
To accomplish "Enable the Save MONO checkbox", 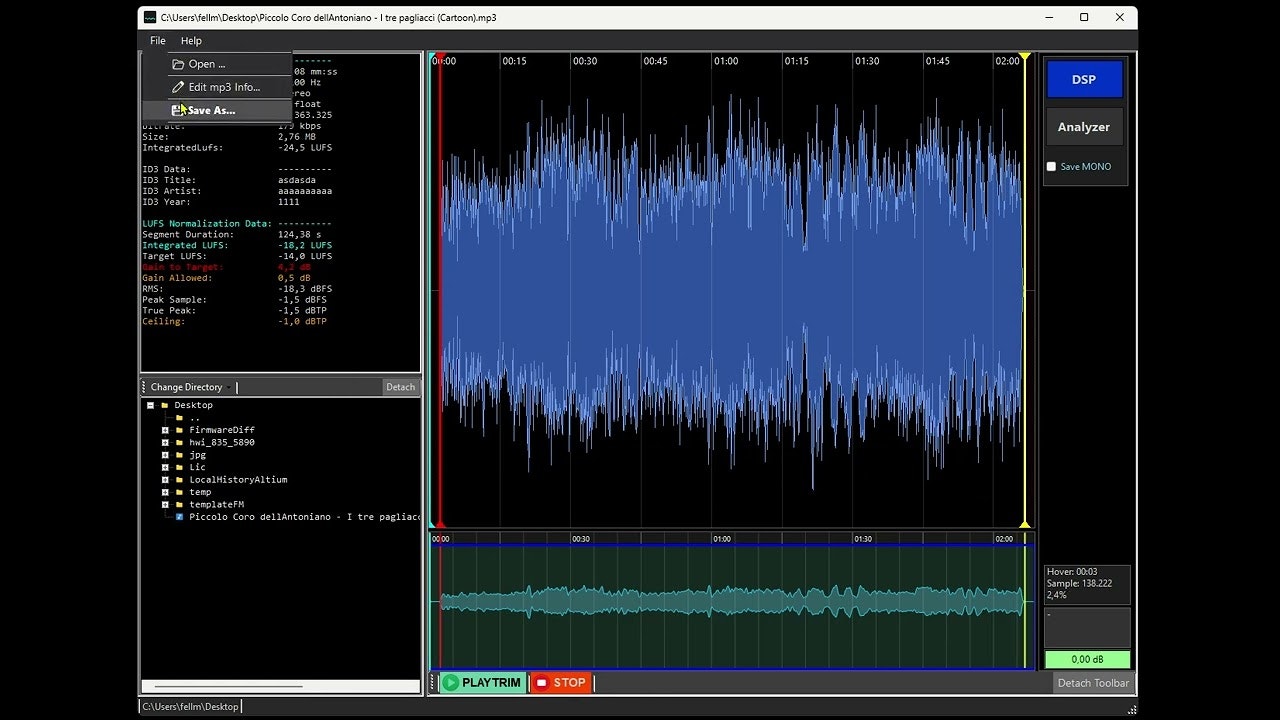I will (1051, 166).
